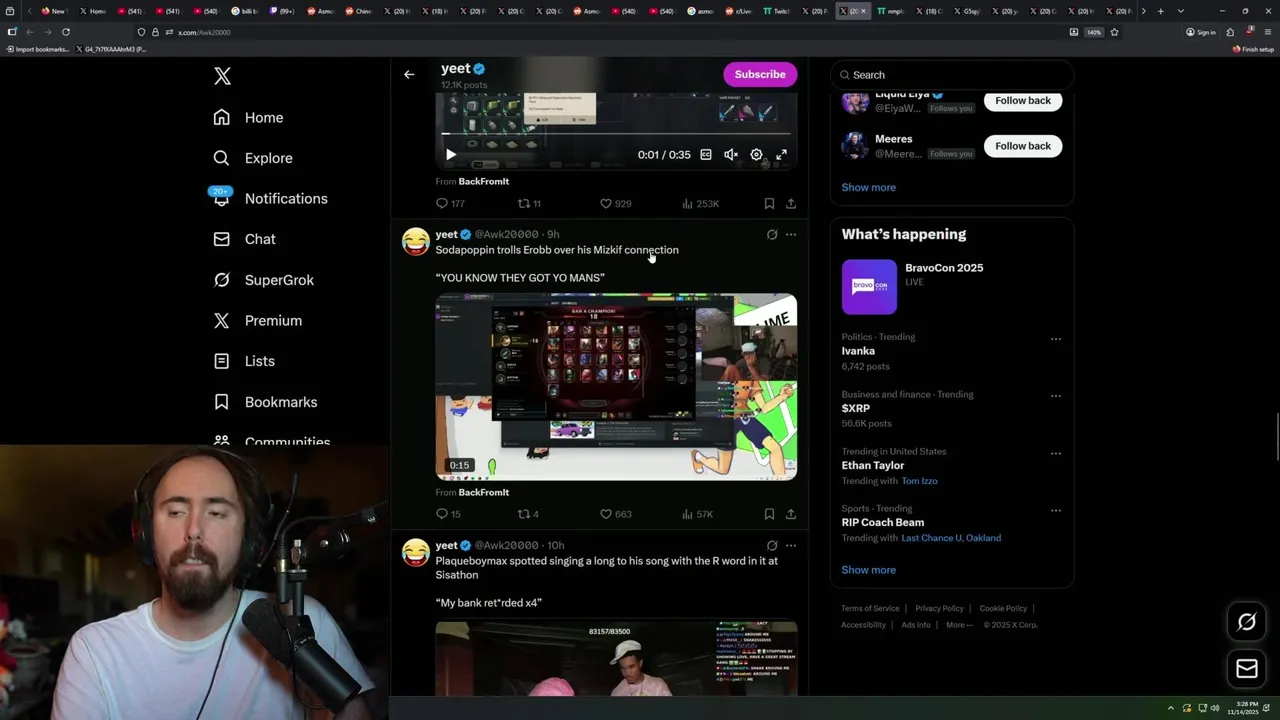The height and width of the screenshot is (720, 1280).
Task: Bookmark the Sodapoppin post
Action: [x=769, y=514]
